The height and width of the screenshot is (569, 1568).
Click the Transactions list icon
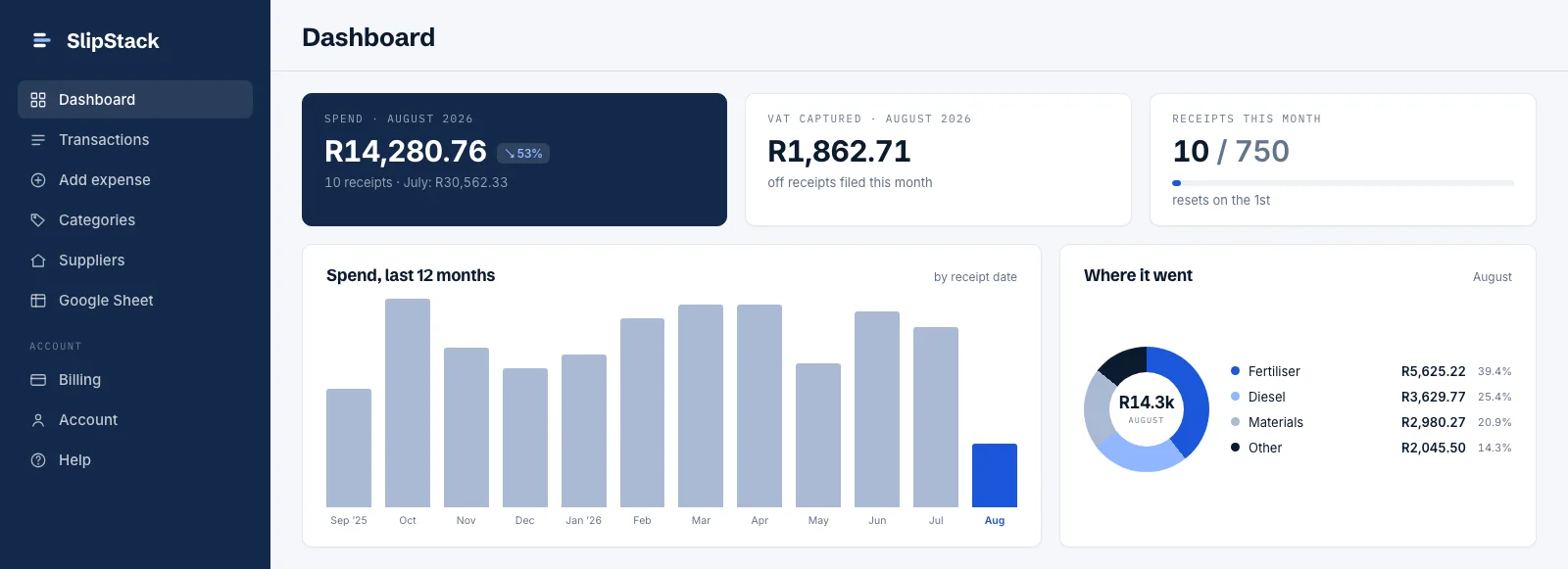click(38, 140)
